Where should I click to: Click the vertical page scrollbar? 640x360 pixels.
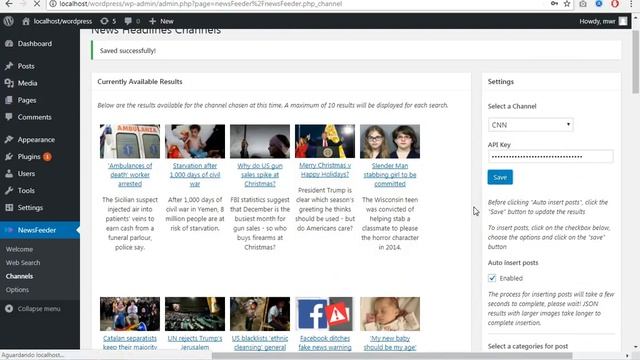[636, 61]
